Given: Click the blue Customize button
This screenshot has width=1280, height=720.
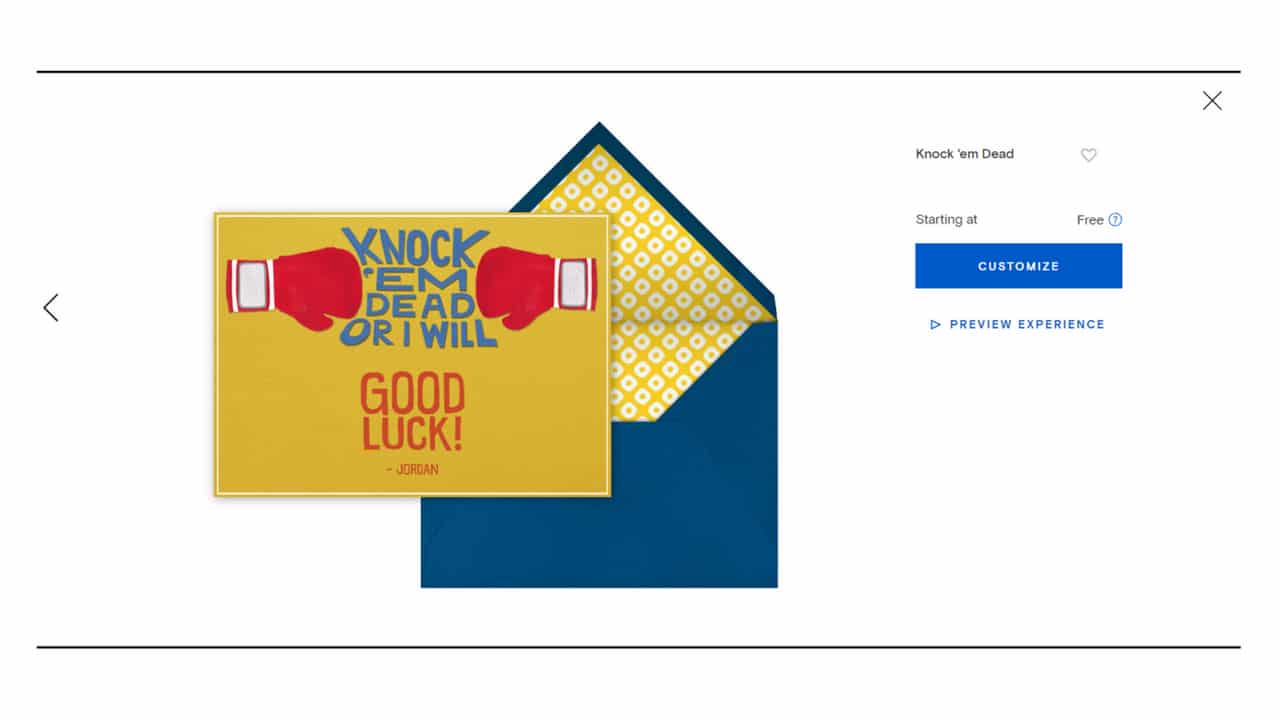Looking at the screenshot, I should [x=1018, y=266].
